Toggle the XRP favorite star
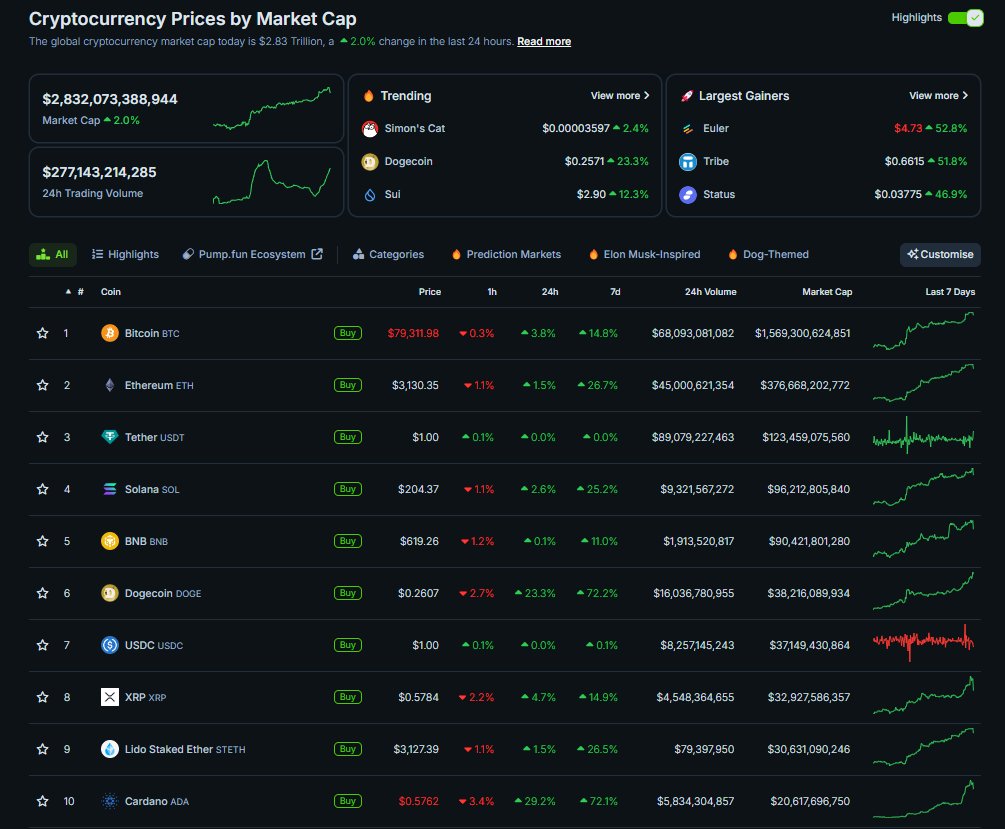 [42, 697]
